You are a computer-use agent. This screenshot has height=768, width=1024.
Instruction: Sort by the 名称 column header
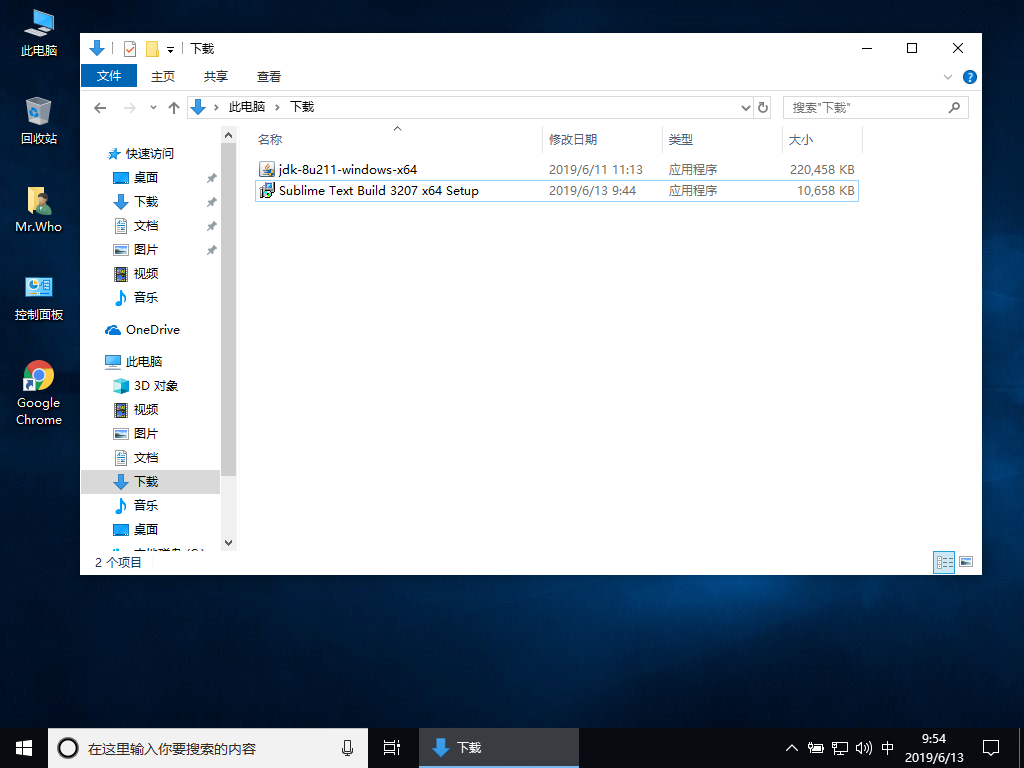pyautogui.click(x=397, y=139)
